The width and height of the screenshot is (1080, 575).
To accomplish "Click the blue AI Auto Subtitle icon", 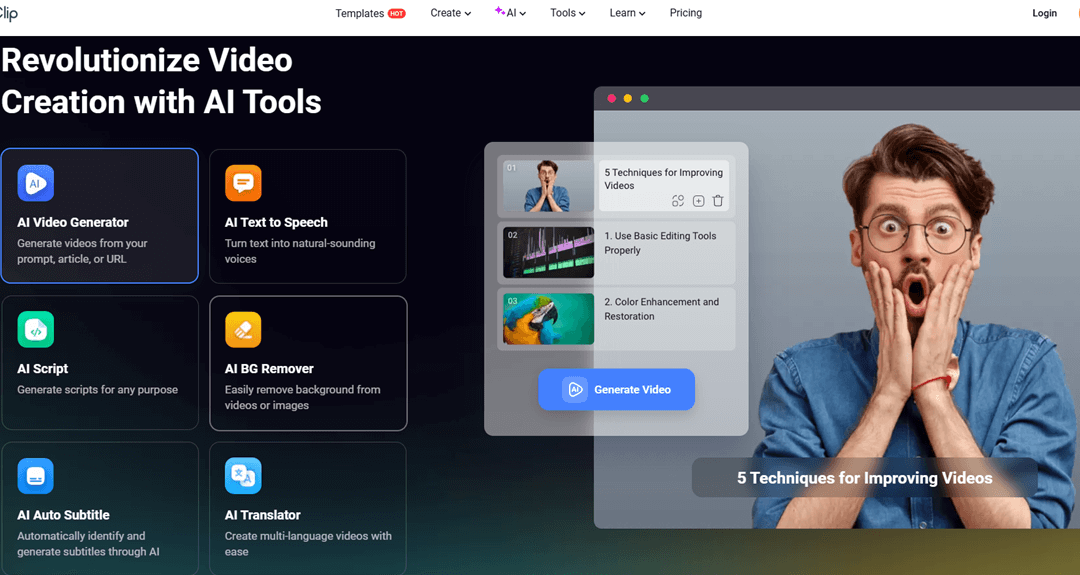I will 36,476.
